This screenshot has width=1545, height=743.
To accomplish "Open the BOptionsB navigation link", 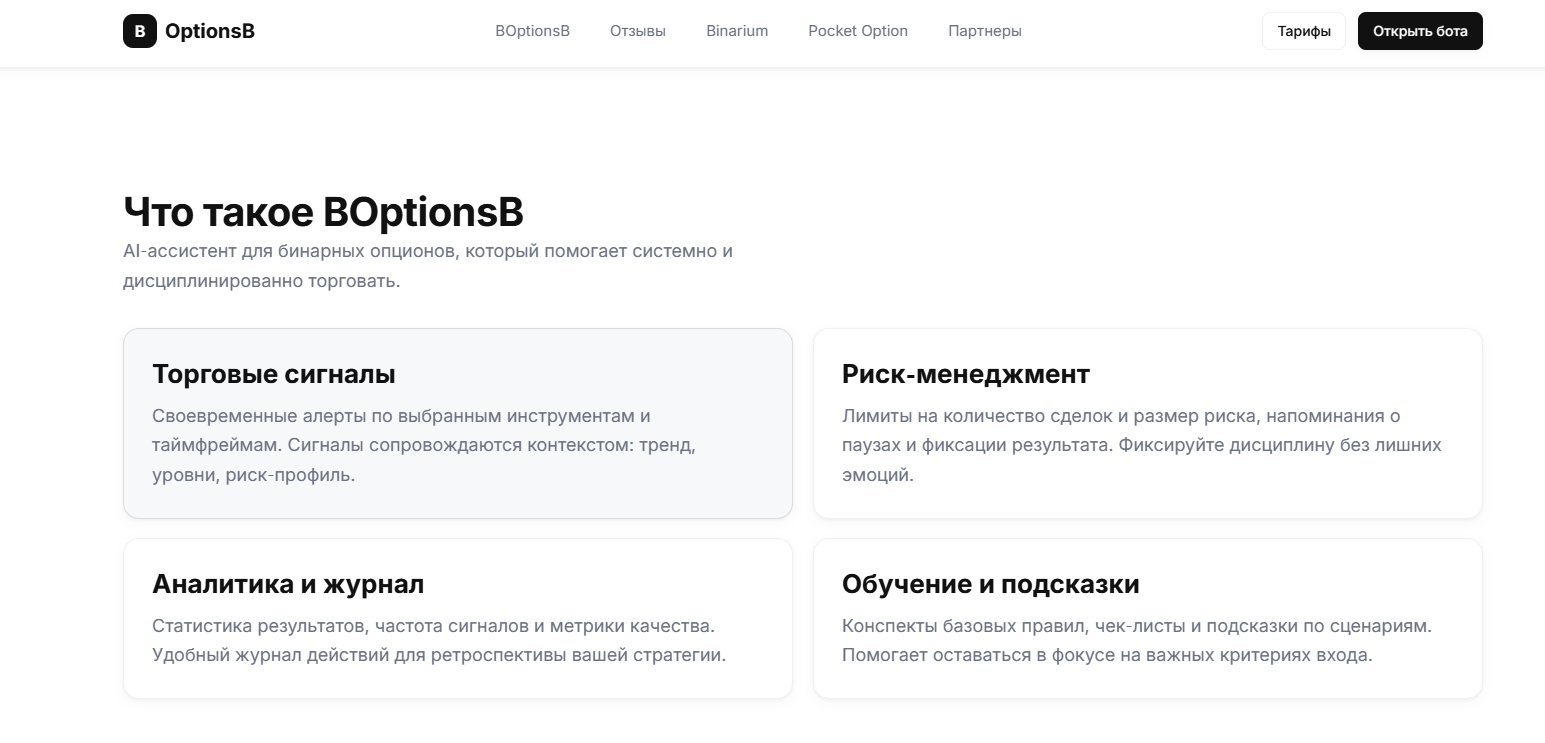I will [x=532, y=31].
